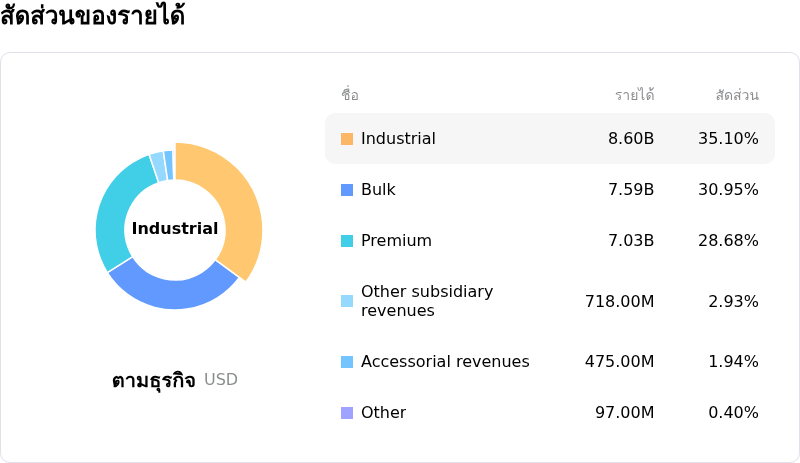This screenshot has height=463, width=800.
Task: Click the Accessorial revenues row label
Action: pyautogui.click(x=445, y=362)
